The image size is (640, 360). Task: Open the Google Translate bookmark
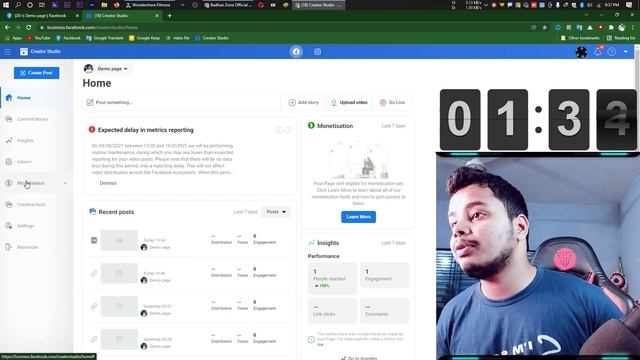[104, 38]
